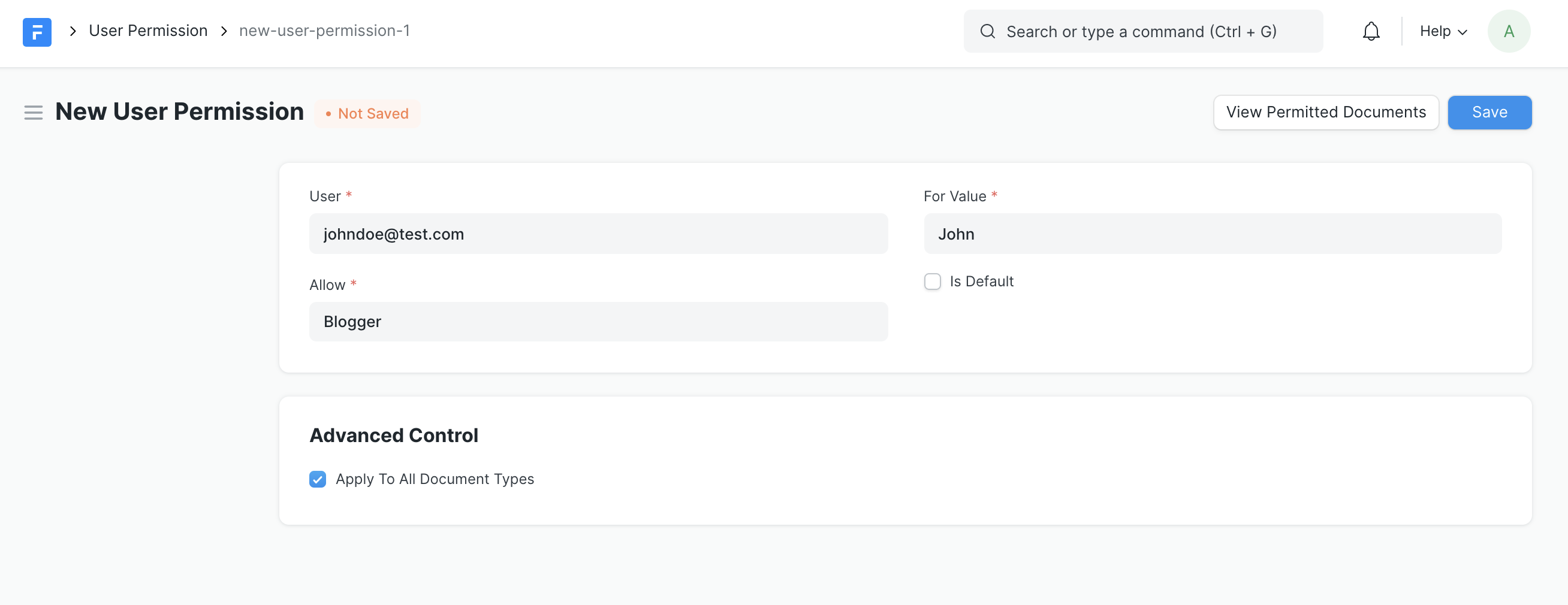Click the New User Permission title
Image resolution: width=1568 pixels, height=605 pixels.
click(180, 111)
